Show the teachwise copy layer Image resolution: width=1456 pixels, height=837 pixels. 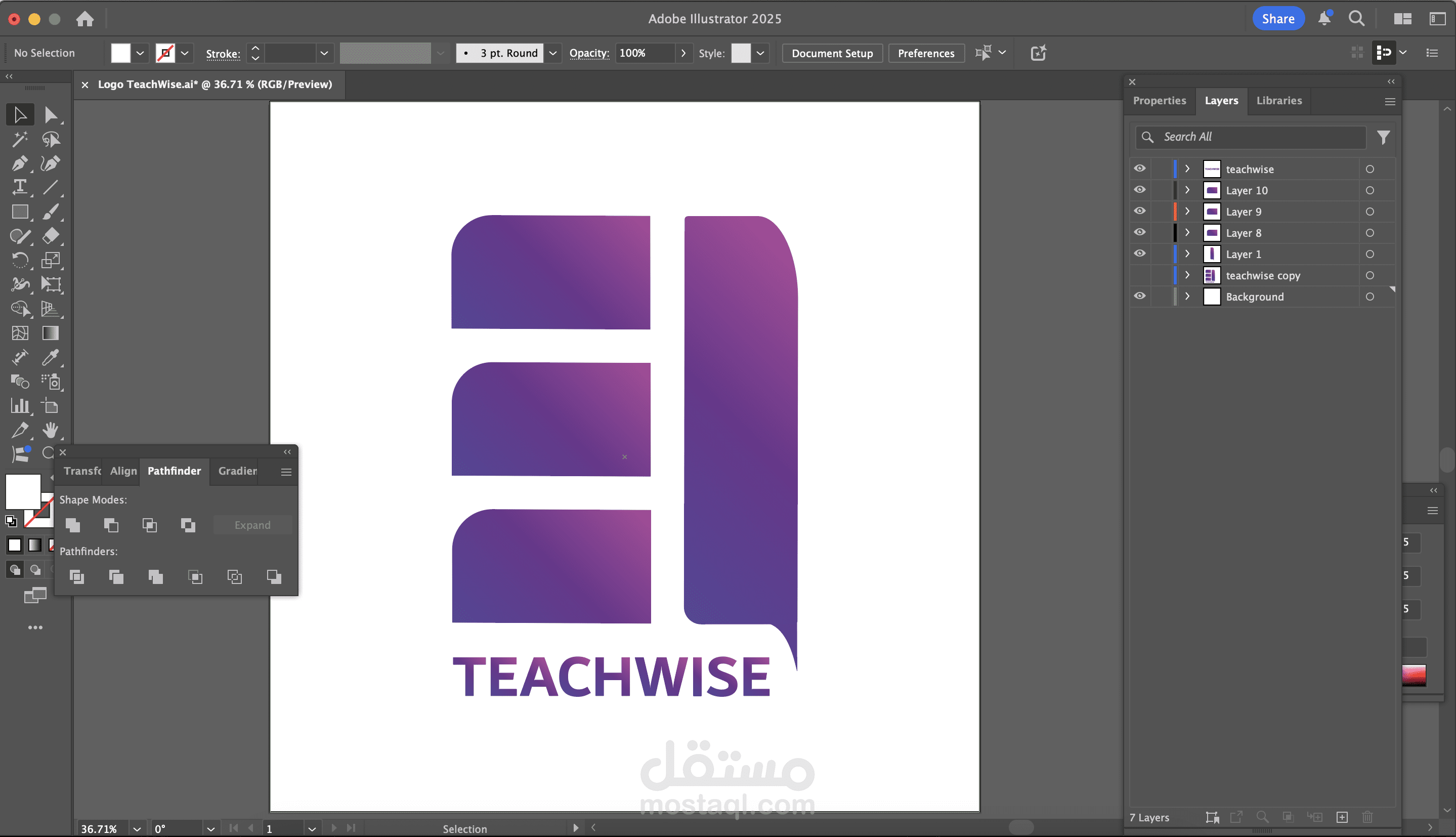1140,275
